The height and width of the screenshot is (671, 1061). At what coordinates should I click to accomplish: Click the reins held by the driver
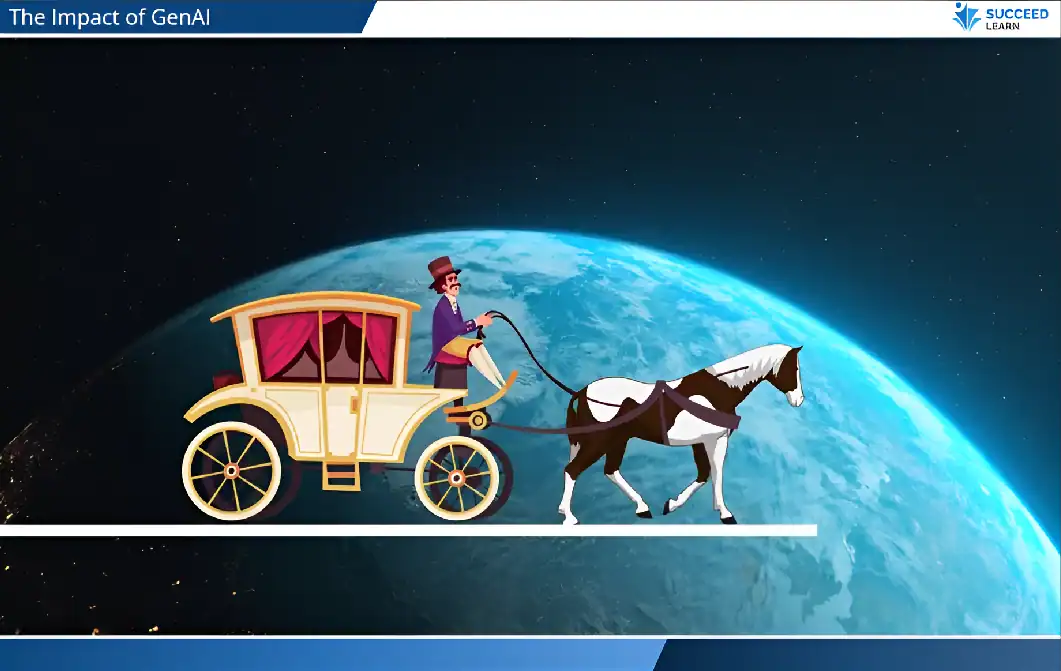coord(530,350)
